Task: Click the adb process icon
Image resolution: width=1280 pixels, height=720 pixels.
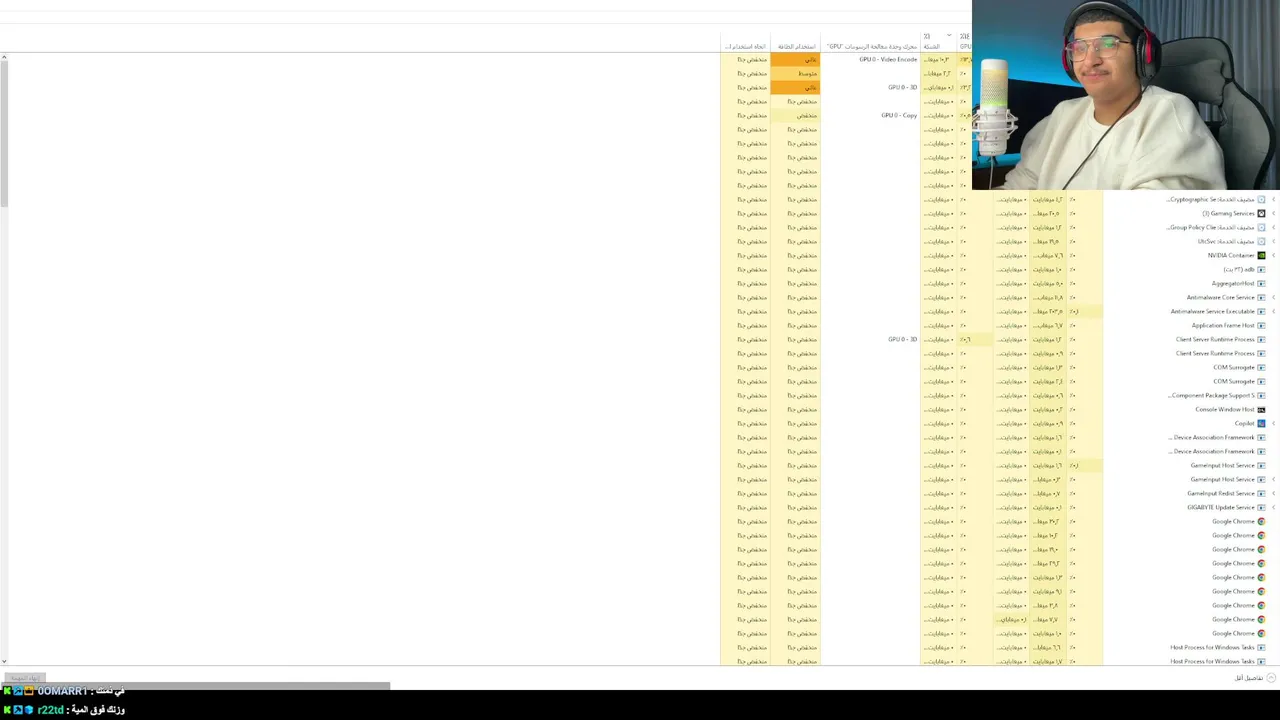Action: point(1261,269)
